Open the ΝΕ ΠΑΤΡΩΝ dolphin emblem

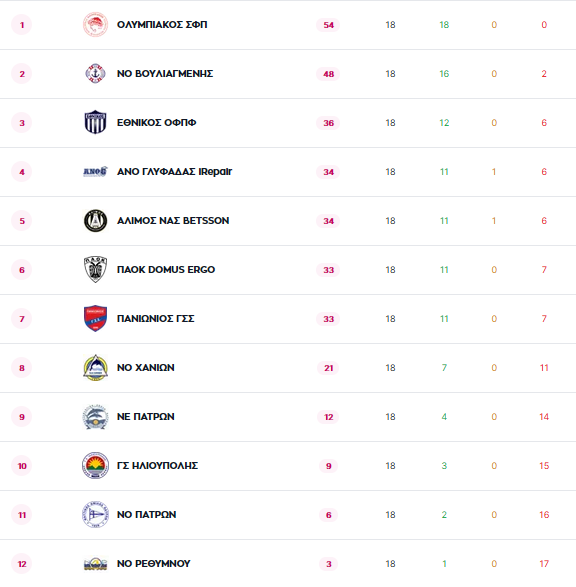click(95, 417)
